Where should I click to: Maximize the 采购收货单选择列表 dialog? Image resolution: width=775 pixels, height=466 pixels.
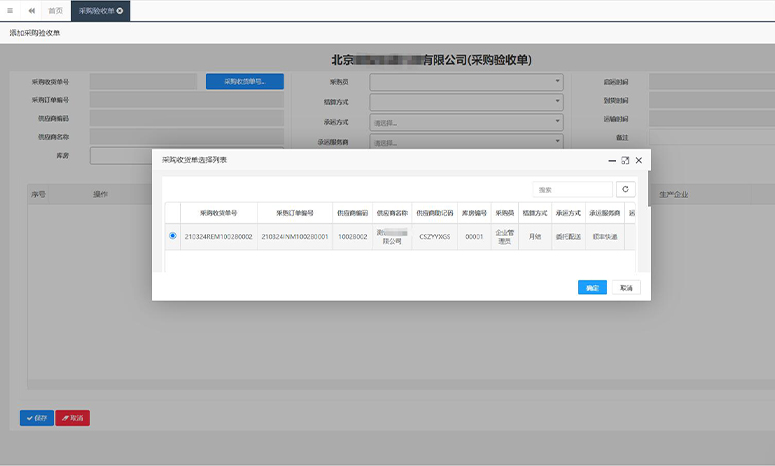[625, 160]
